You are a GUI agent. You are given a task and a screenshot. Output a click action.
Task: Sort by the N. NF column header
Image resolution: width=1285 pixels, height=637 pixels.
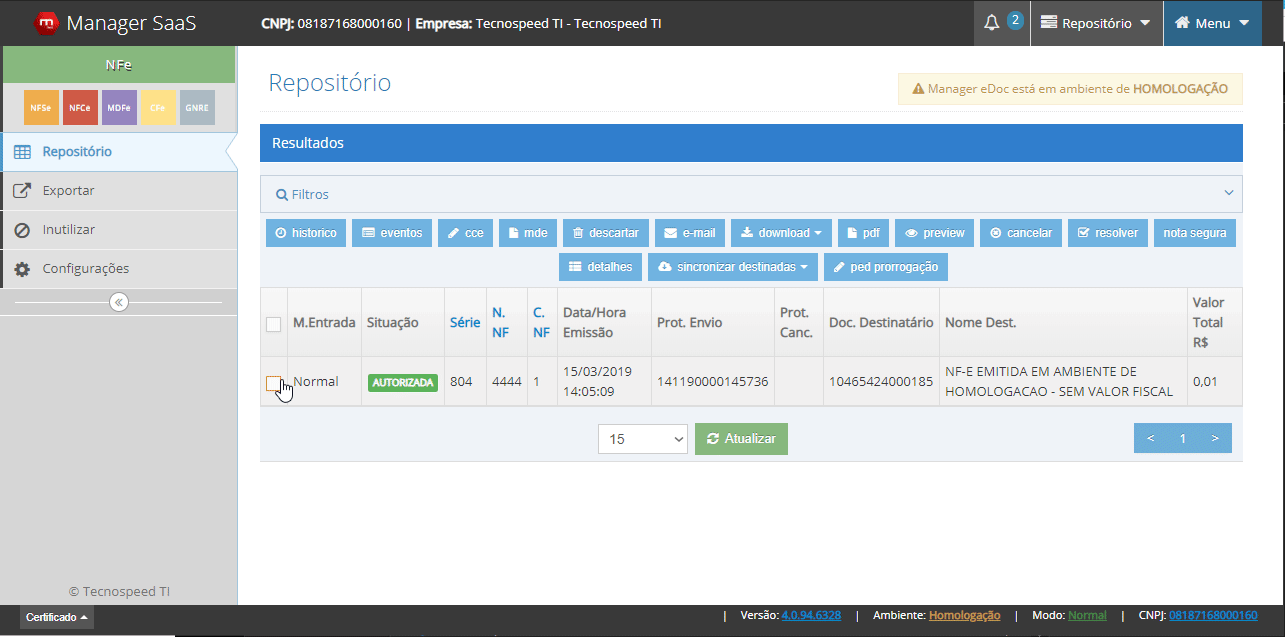(x=501, y=322)
